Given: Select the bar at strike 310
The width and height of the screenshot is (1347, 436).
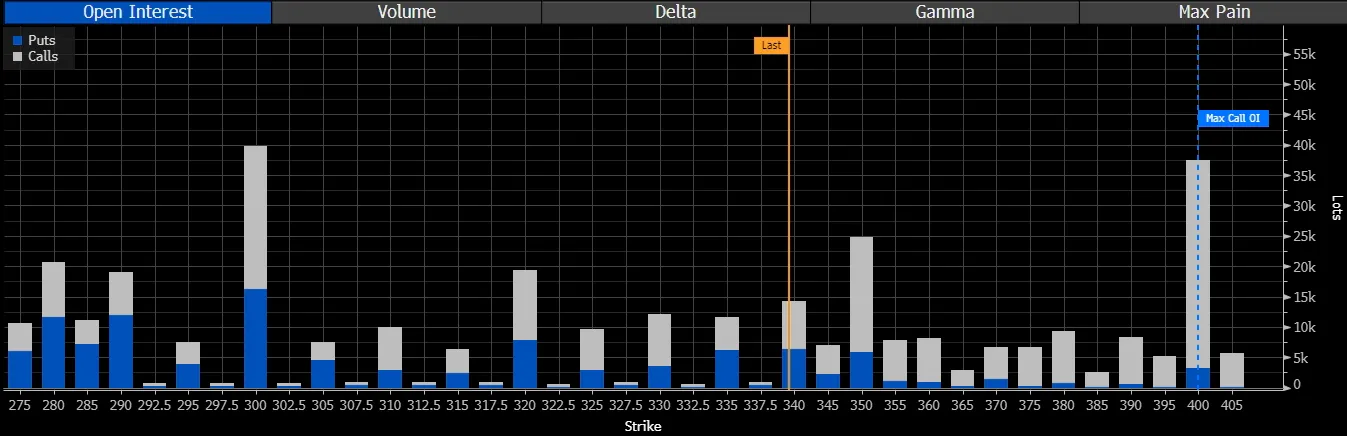Looking at the screenshot, I should [390, 357].
